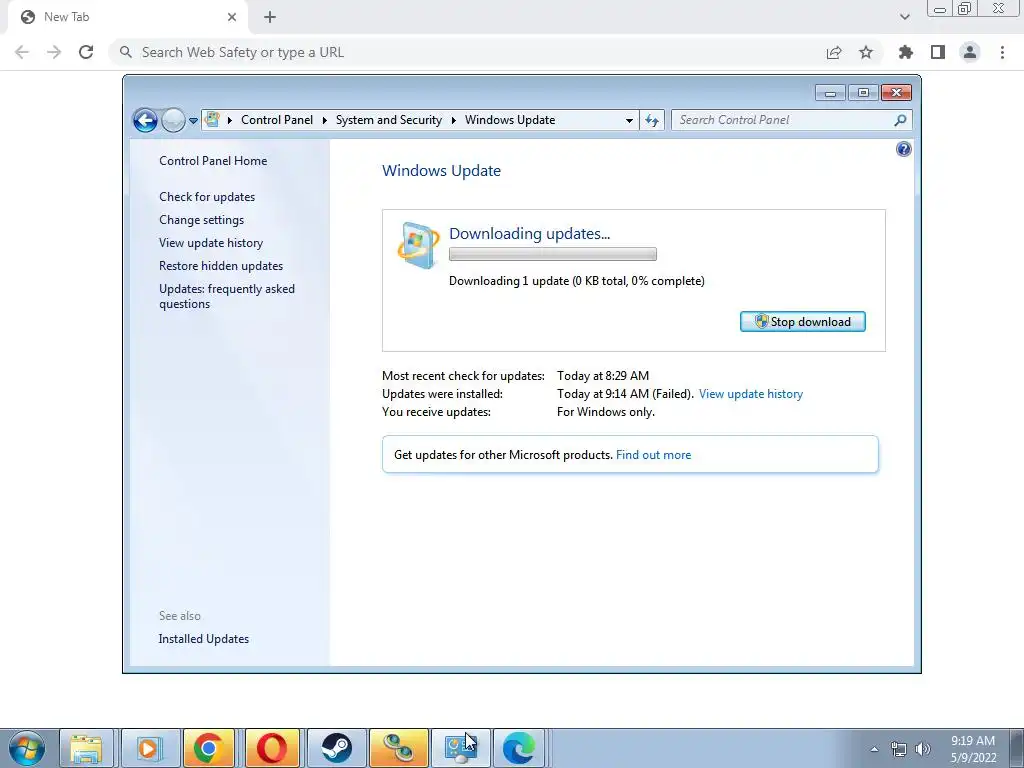Open File Explorer from taskbar

point(86,748)
